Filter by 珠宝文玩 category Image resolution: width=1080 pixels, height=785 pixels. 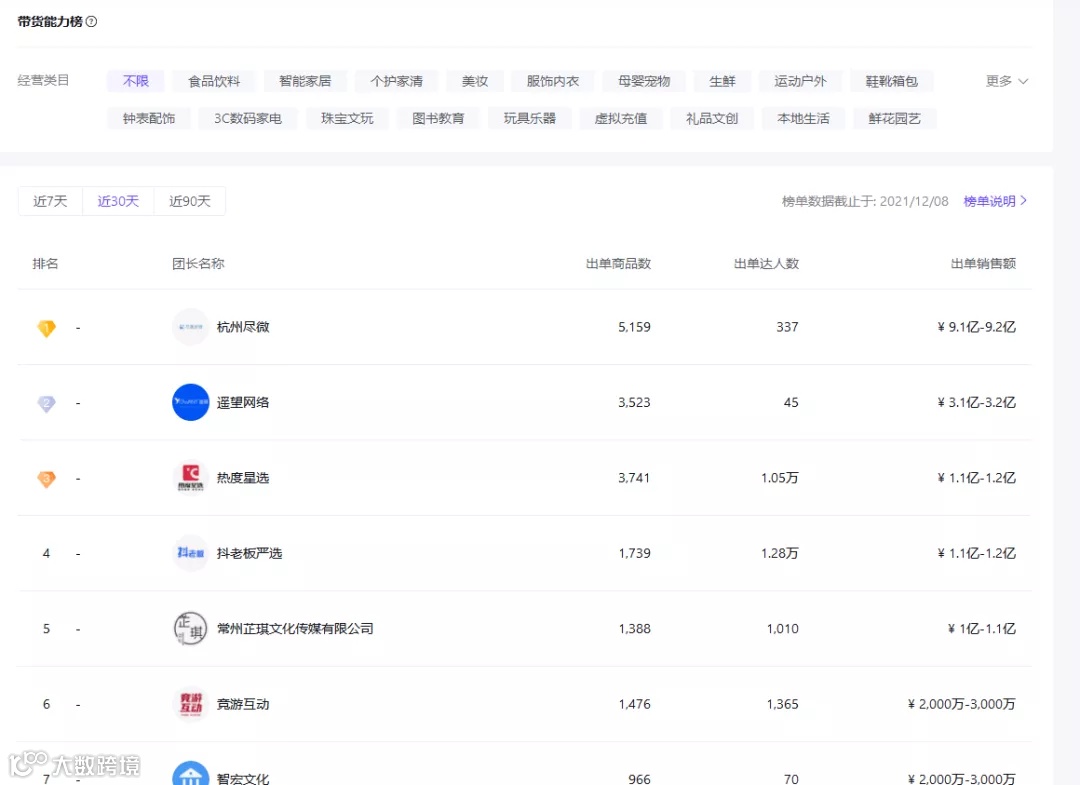347,118
